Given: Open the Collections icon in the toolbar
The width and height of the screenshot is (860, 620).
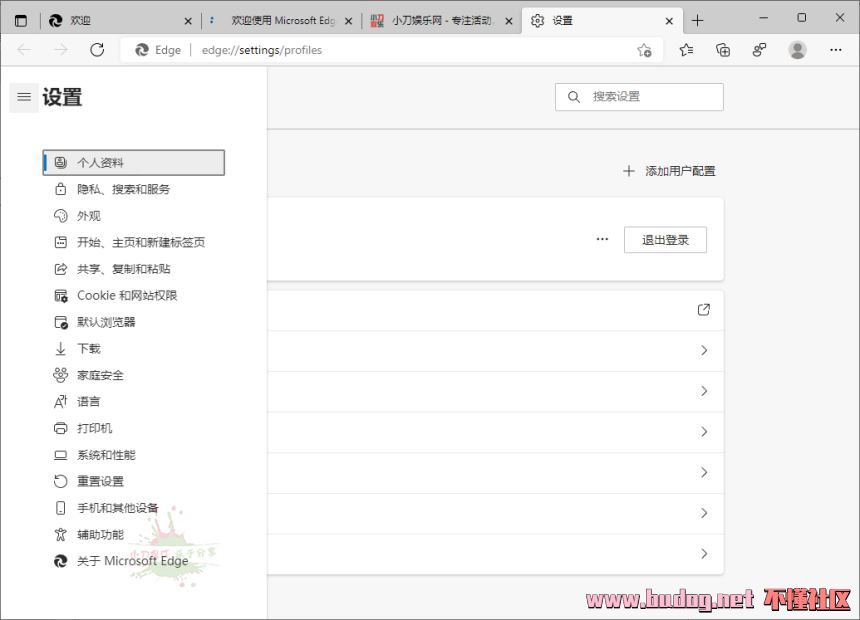Looking at the screenshot, I should pos(722,49).
